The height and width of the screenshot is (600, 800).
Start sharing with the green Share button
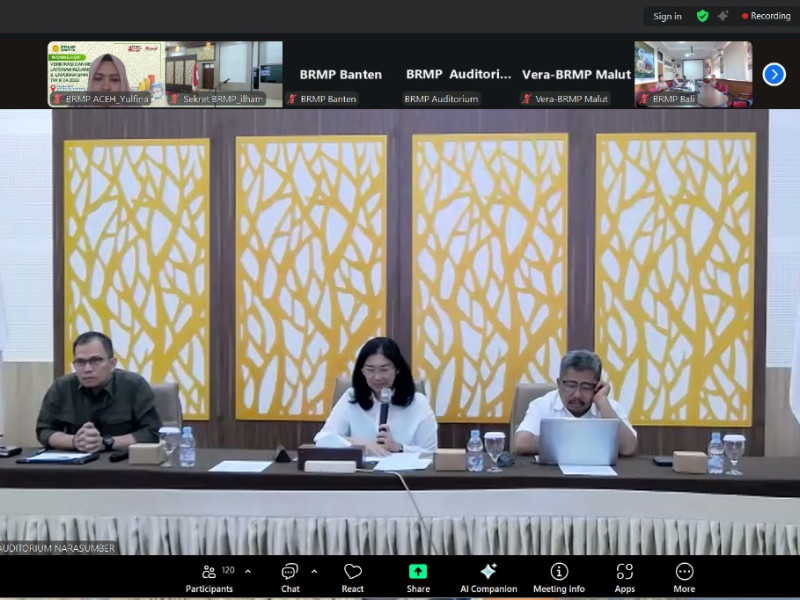(418, 576)
